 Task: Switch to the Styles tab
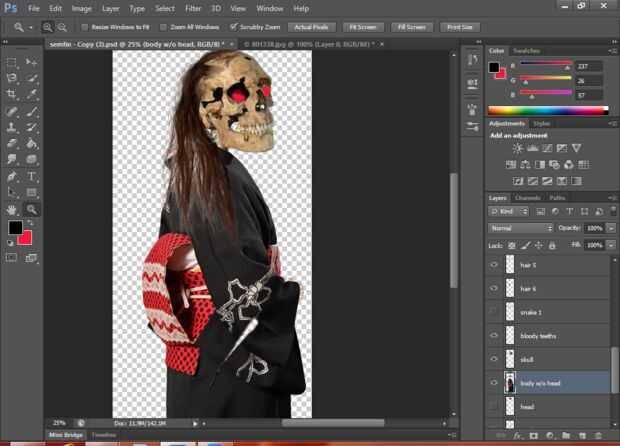coord(542,124)
